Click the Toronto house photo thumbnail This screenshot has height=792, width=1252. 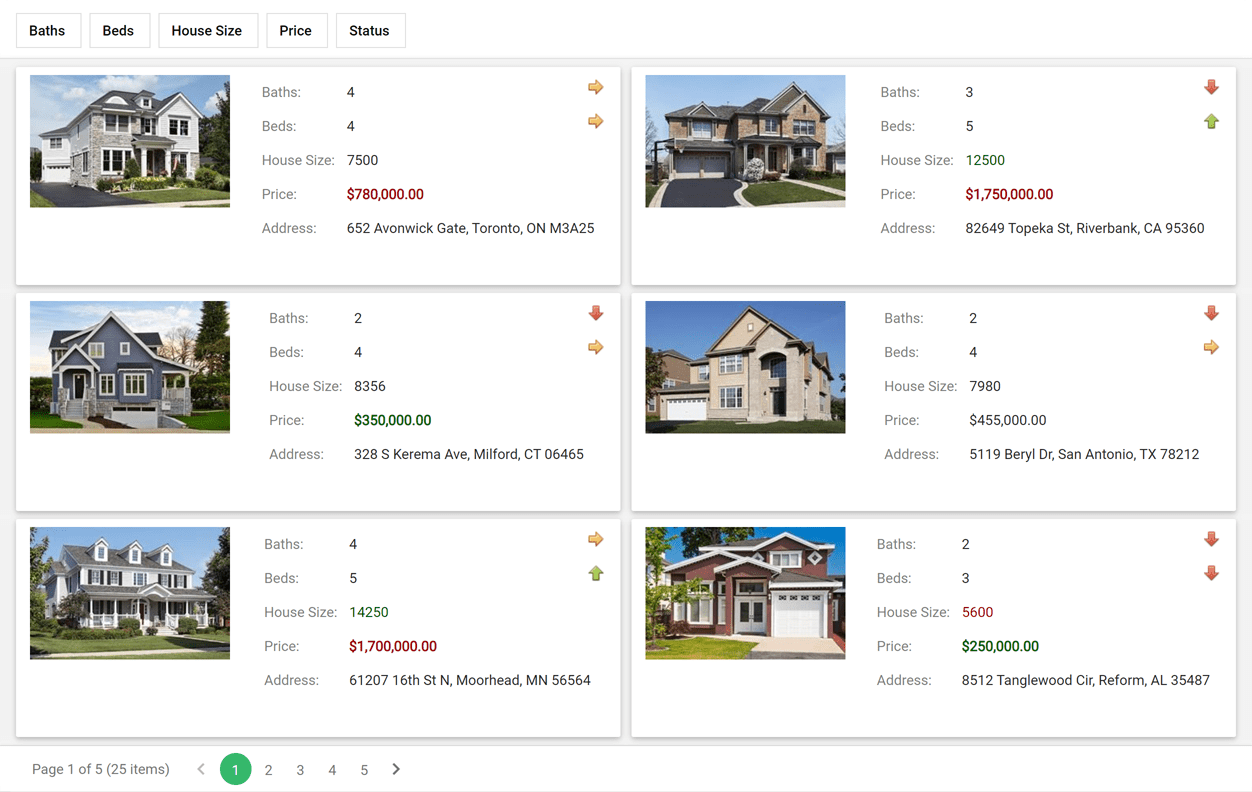[x=130, y=141]
